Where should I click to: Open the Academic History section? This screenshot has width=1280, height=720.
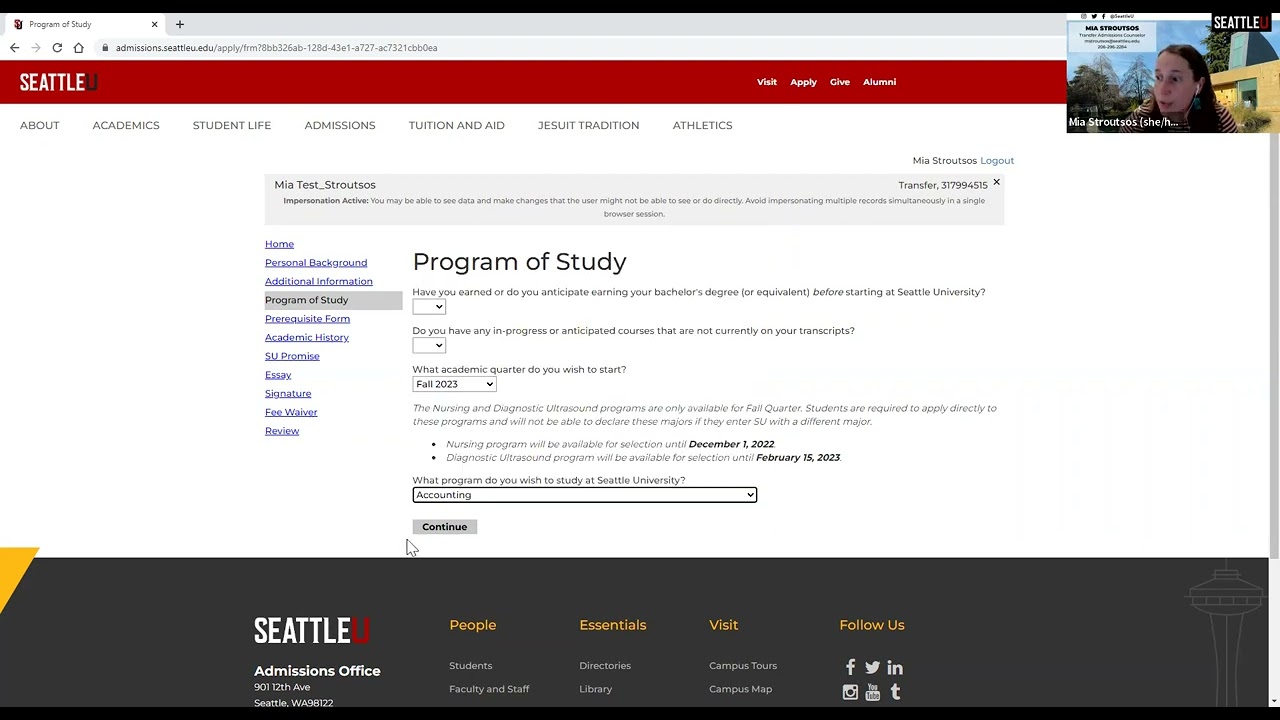coord(307,337)
